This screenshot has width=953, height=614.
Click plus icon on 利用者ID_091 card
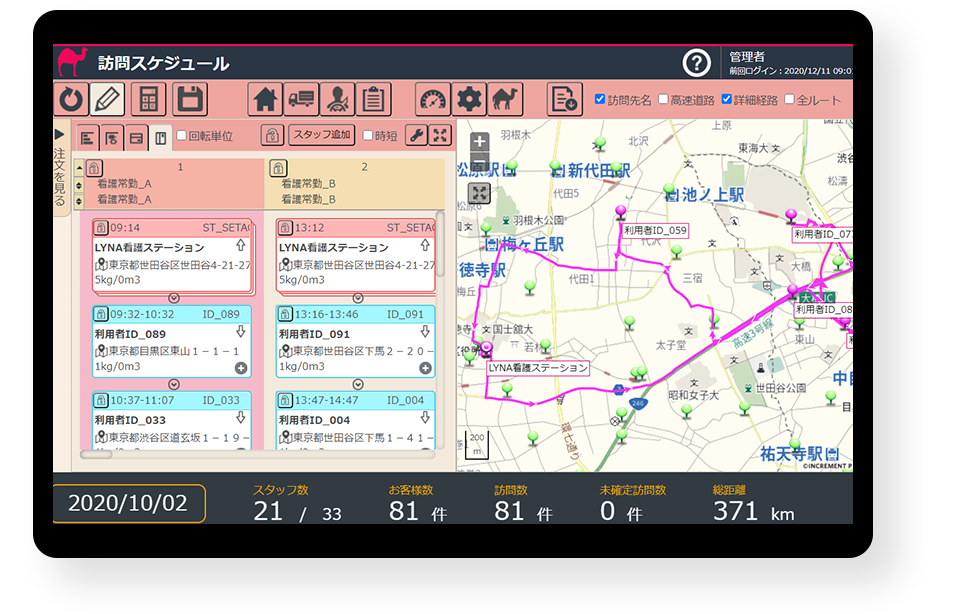[x=425, y=368]
